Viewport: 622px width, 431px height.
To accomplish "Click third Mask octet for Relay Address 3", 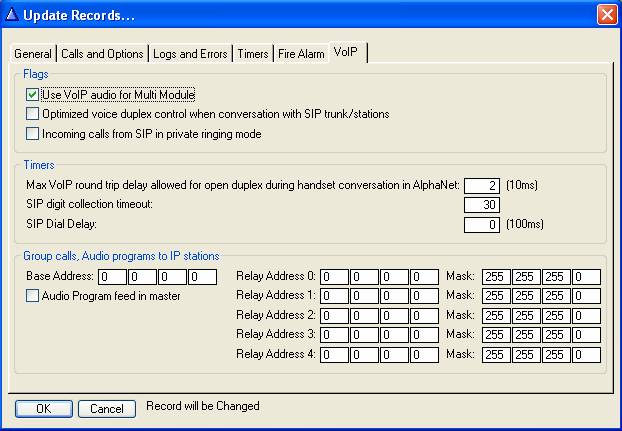I will [557, 335].
